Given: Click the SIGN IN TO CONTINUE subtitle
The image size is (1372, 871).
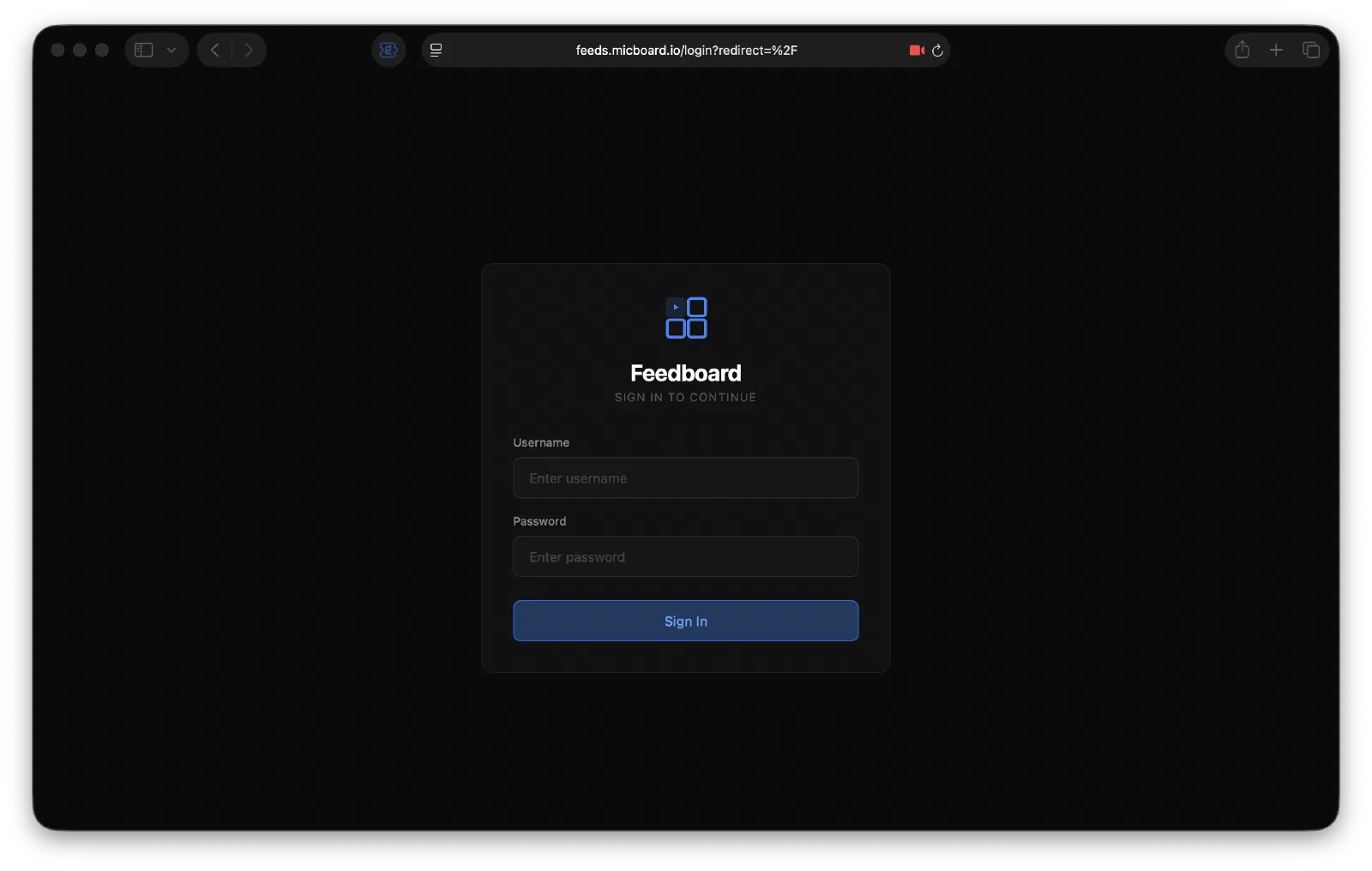Looking at the screenshot, I should pos(685,397).
